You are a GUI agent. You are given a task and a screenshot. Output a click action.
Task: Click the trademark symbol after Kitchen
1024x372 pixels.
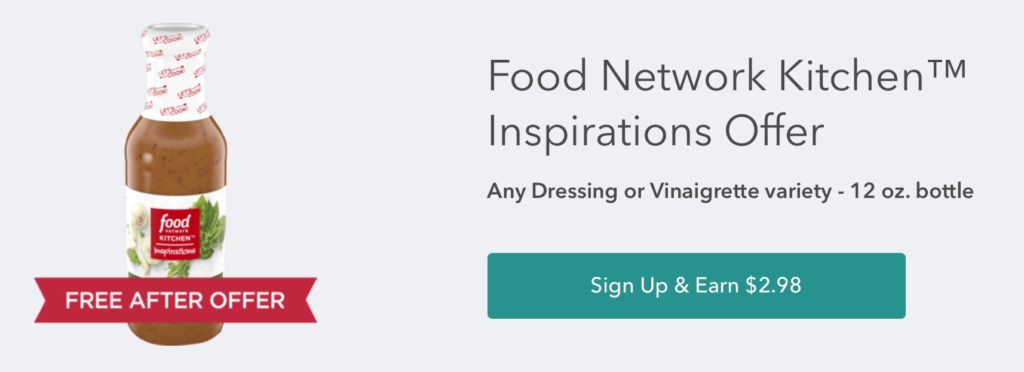click(944, 69)
